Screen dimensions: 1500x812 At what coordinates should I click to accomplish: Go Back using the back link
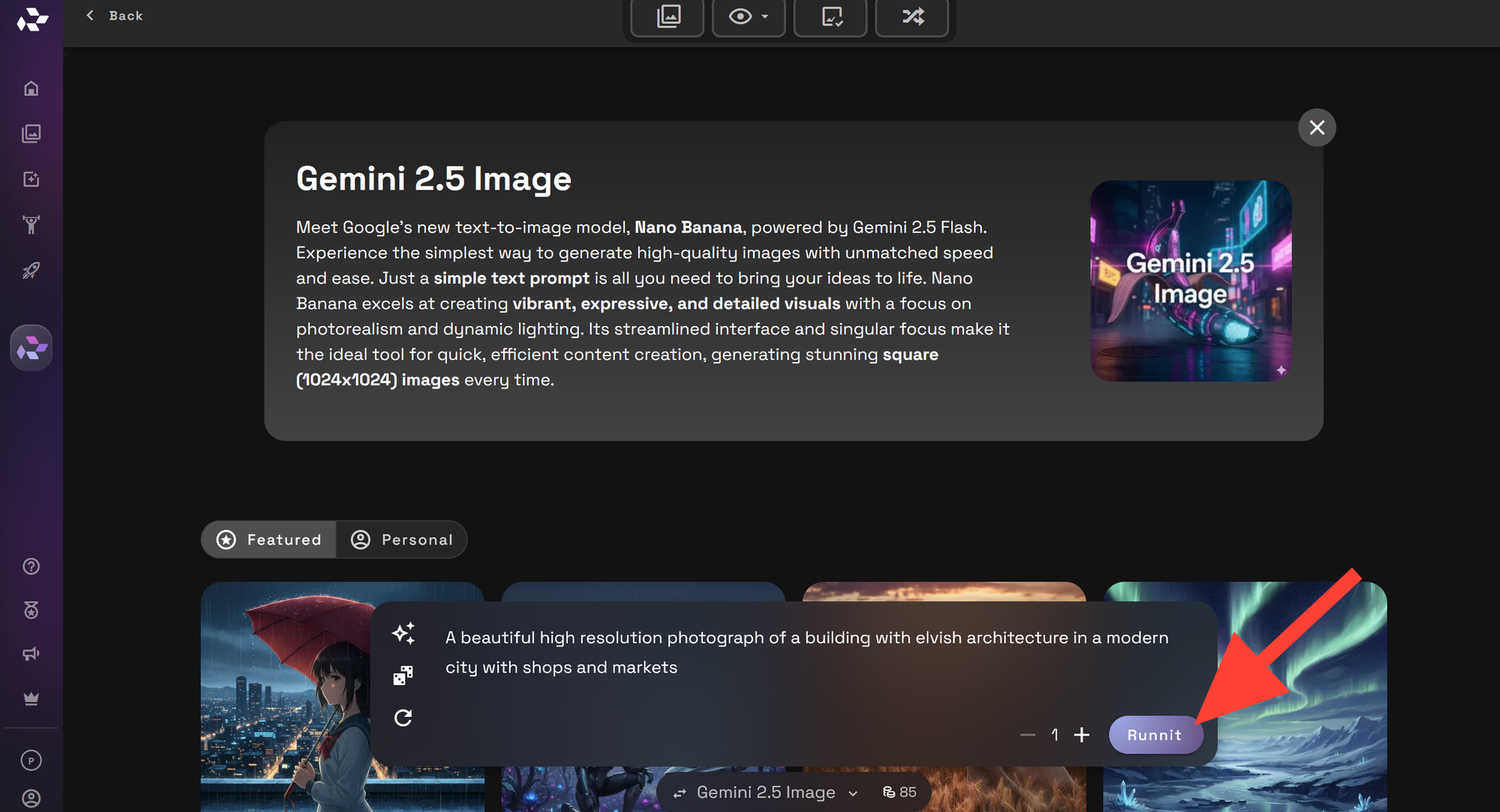click(x=113, y=15)
